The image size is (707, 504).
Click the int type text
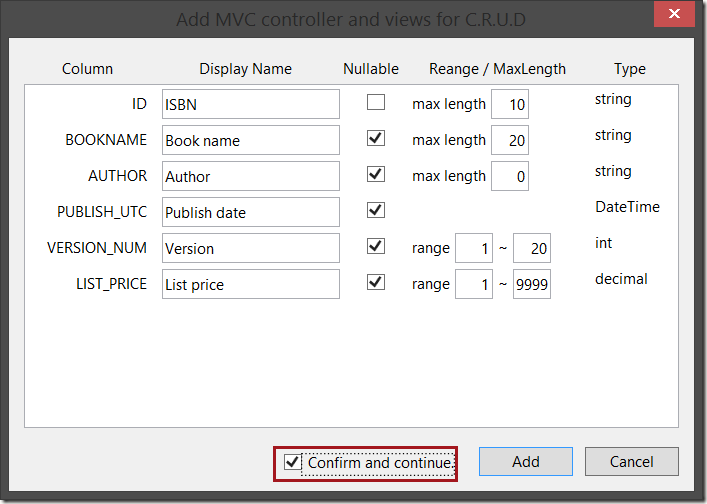pyautogui.click(x=603, y=243)
